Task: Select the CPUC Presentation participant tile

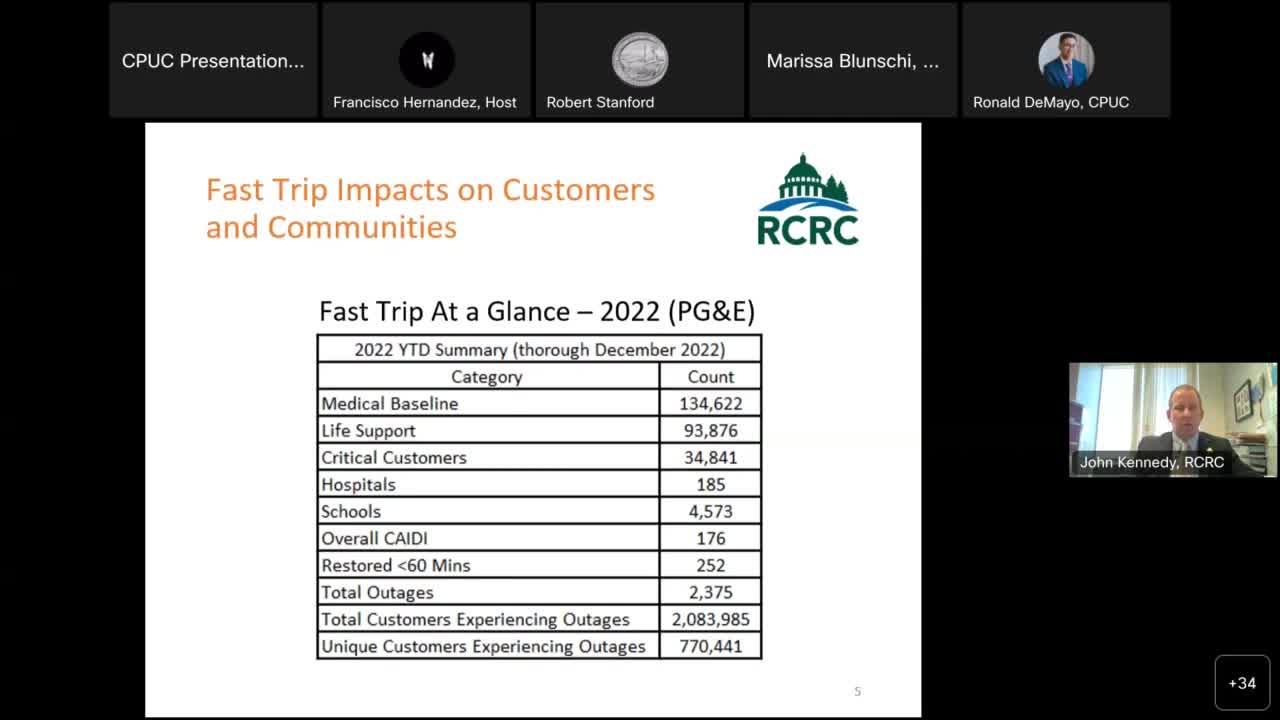Action: (213, 60)
